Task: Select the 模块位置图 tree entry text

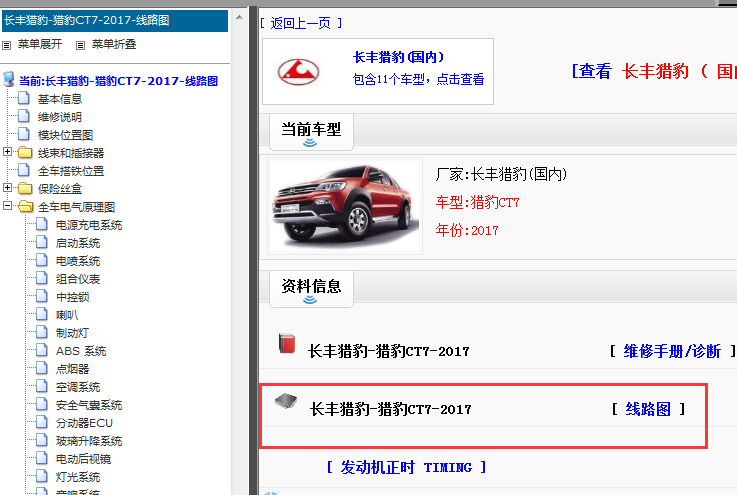Action: click(65, 135)
